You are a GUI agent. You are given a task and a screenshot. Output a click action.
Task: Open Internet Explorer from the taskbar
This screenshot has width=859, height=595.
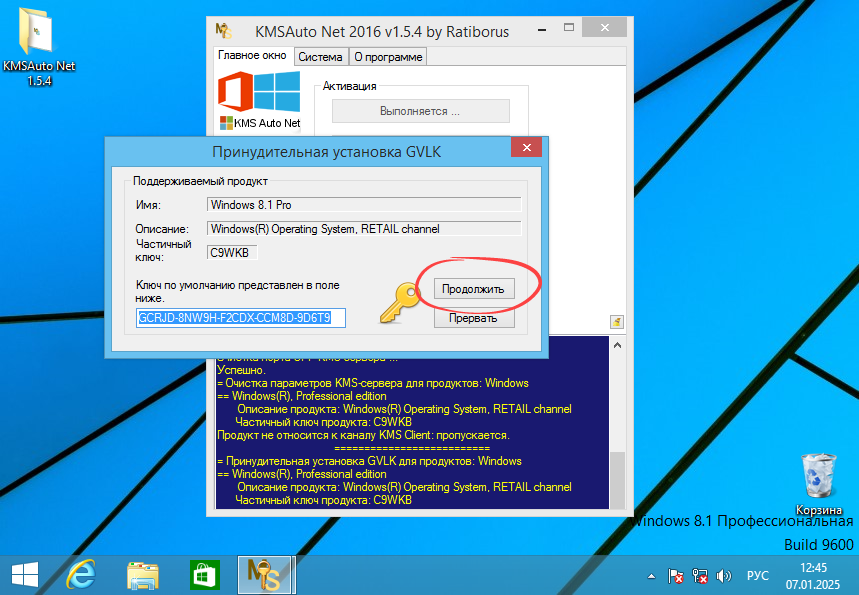80,575
